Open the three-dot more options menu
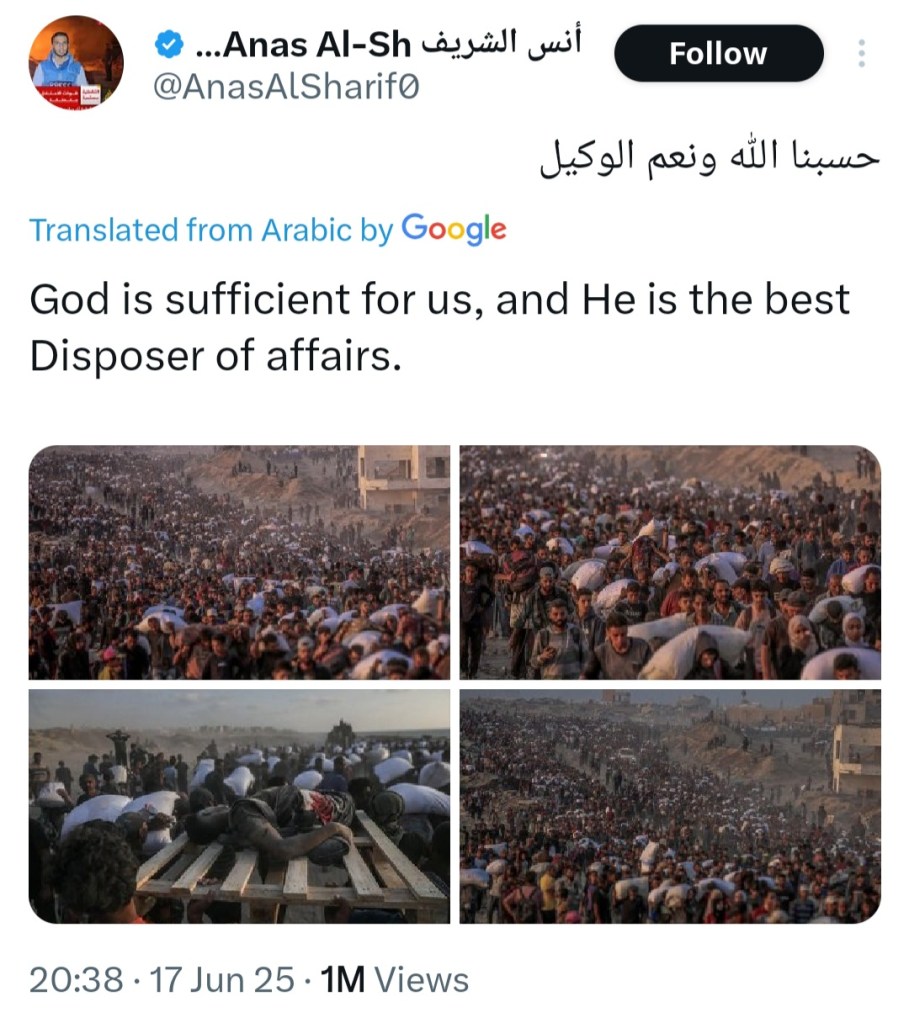This screenshot has width=909, height=1023. pos(862,53)
